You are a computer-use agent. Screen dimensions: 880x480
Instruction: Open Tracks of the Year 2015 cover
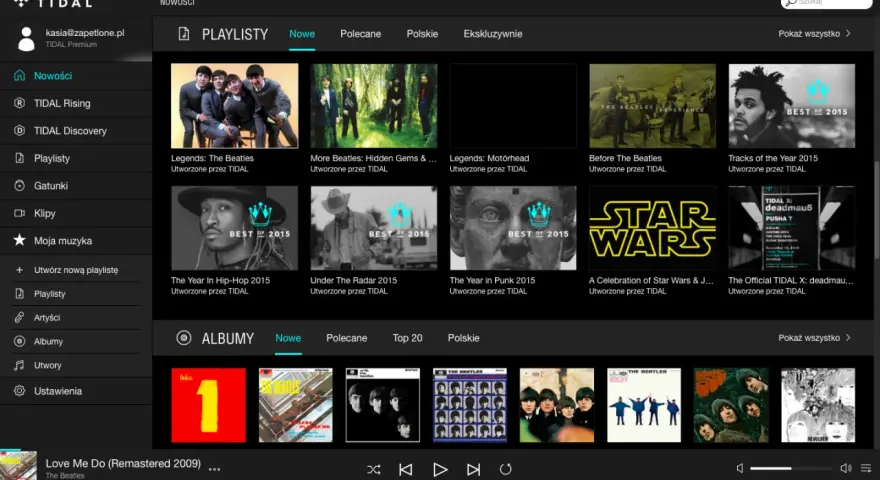coord(791,106)
